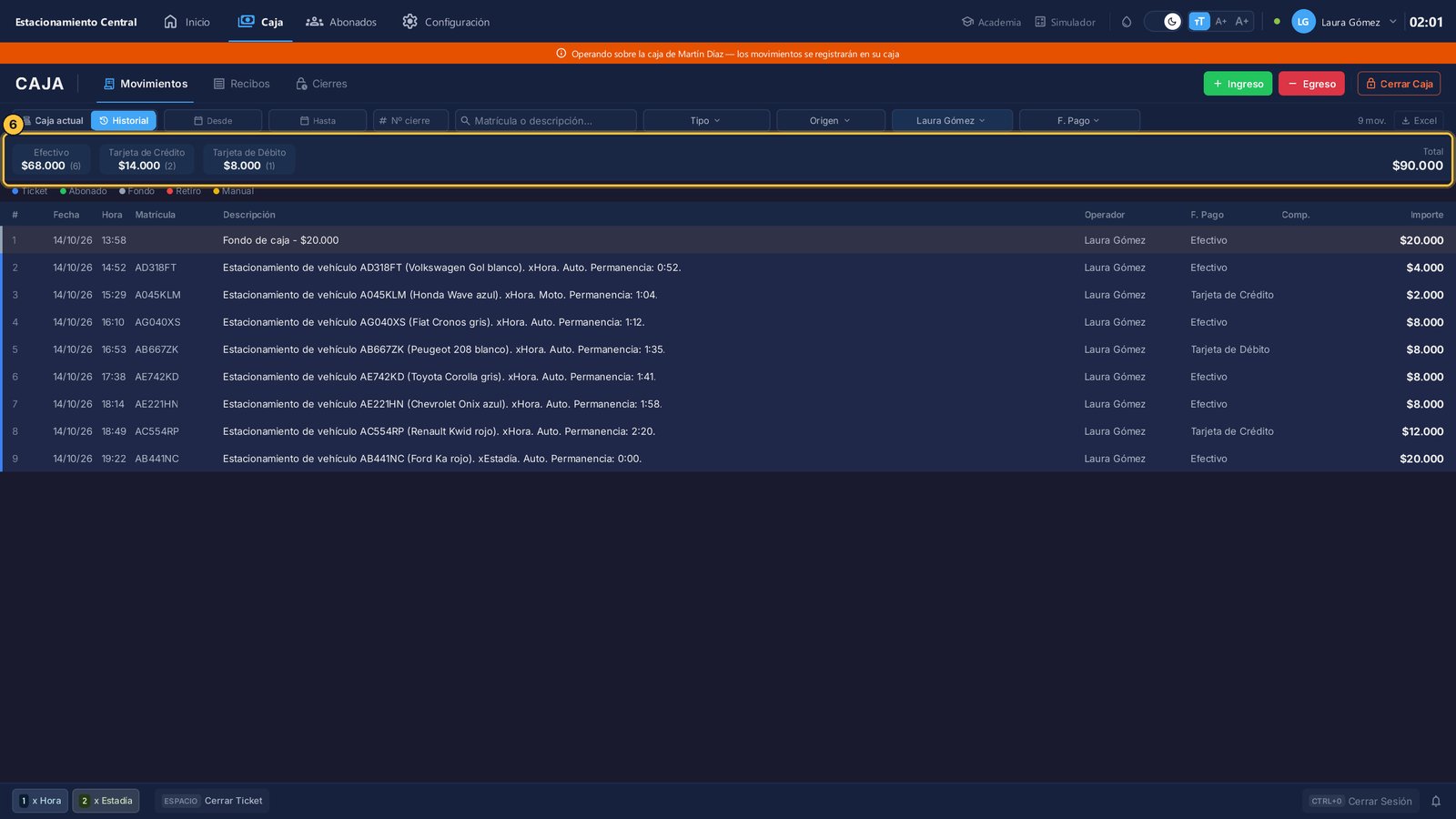Click the AC554RP matrícula cell
Image resolution: width=1456 pixels, height=819 pixels.
tap(157, 431)
